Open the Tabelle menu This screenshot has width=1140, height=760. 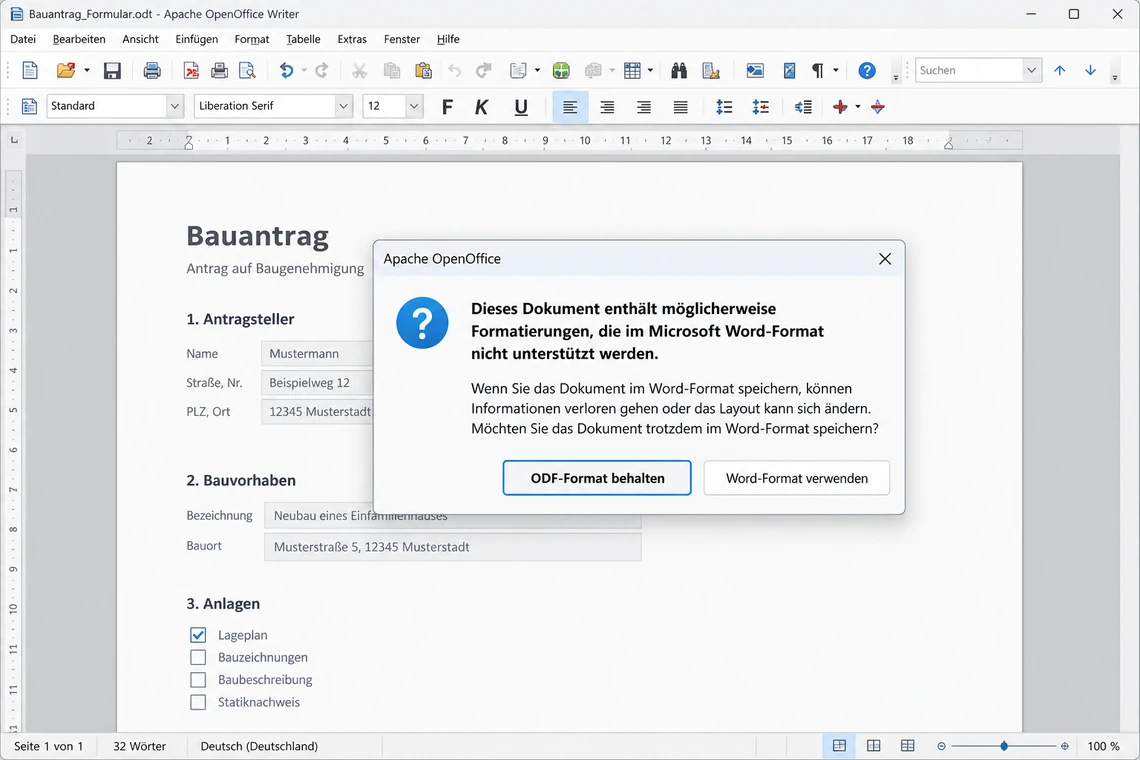pos(303,39)
